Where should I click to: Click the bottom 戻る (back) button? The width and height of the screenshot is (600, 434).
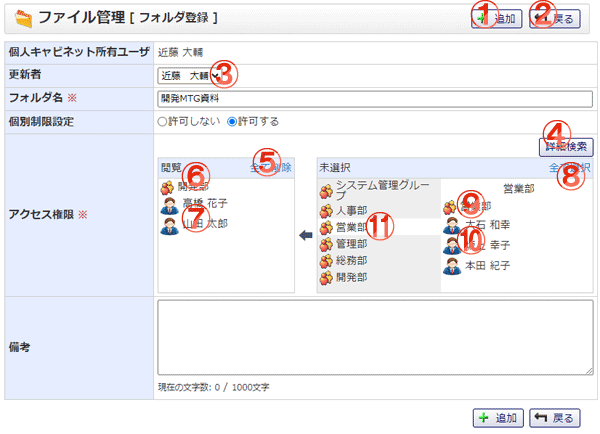pyautogui.click(x=555, y=418)
